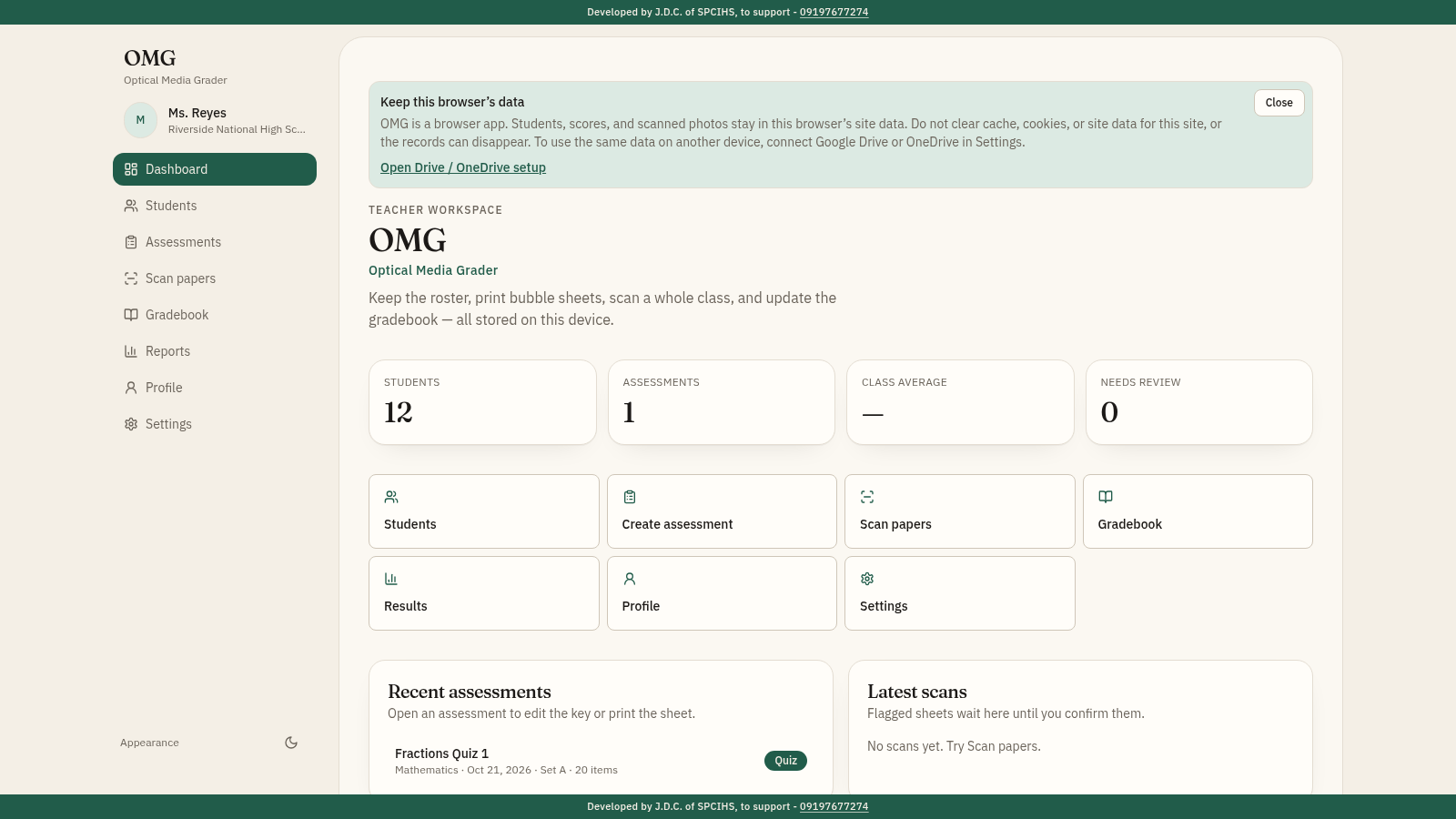Open Drive / OneDrive setup link

tap(463, 167)
